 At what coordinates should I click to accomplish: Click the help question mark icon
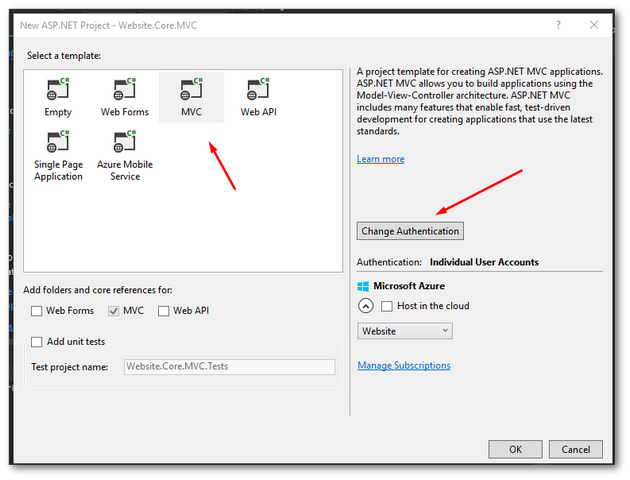coord(557,23)
